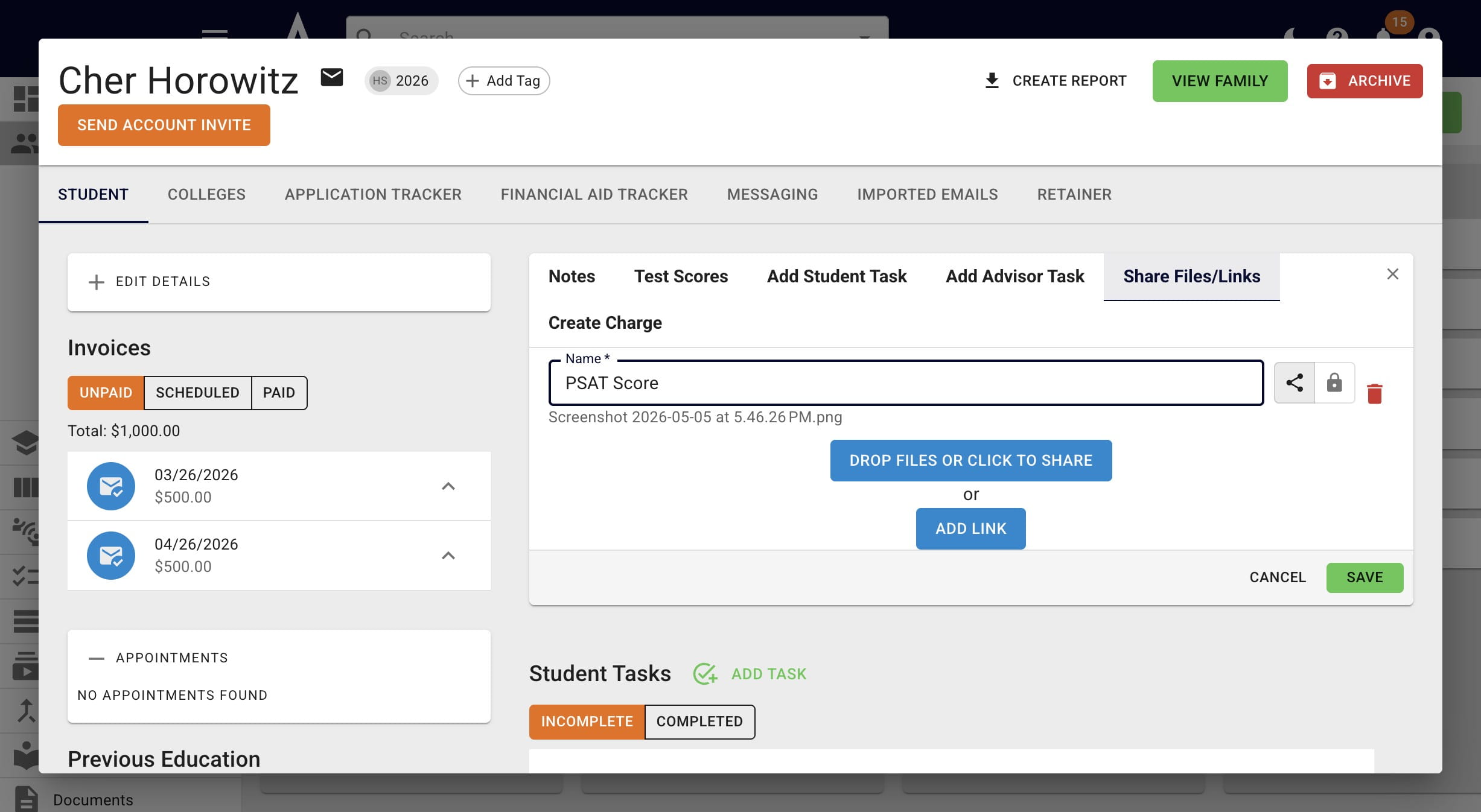1481x812 pixels.
Task: Click the Screenshot 2026-05-05 file name
Action: (x=695, y=417)
